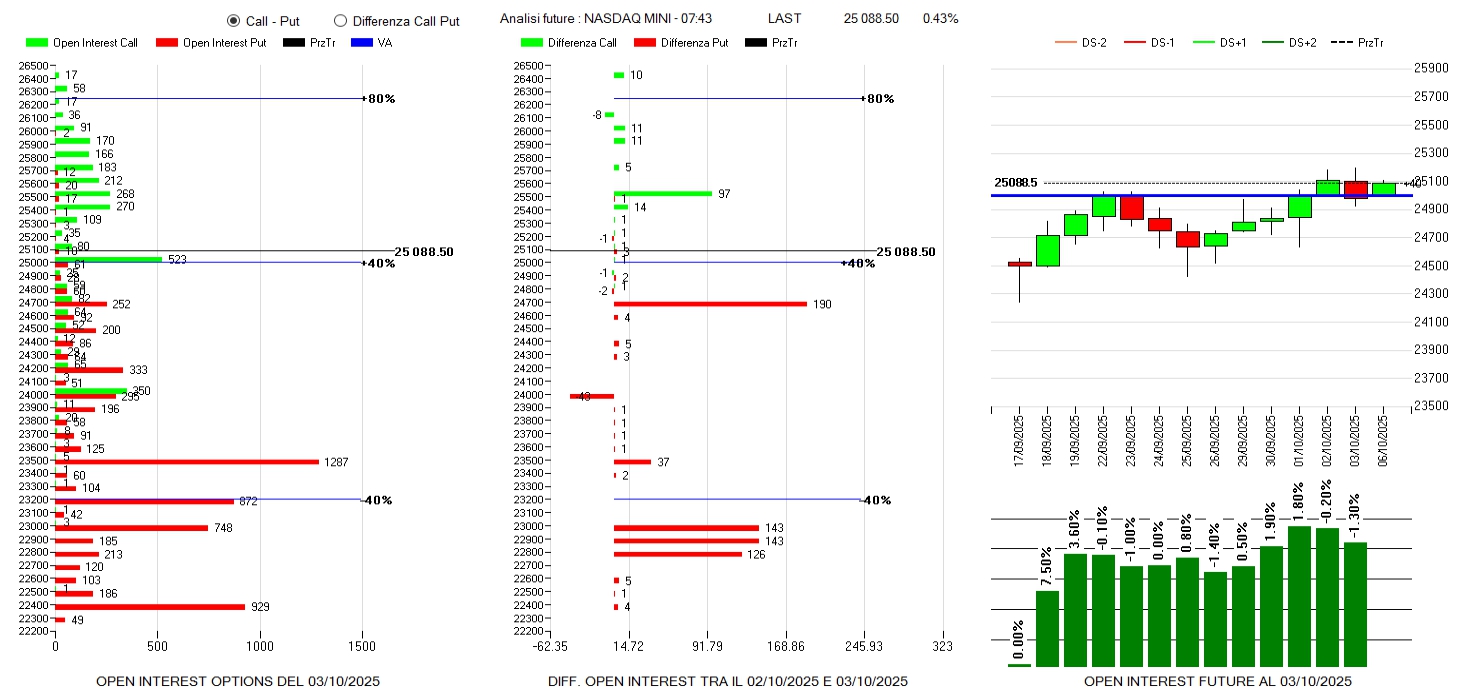Click the LAST price value 25 088.50
Image resolution: width=1457 pixels, height=689 pixels.
click(871, 19)
